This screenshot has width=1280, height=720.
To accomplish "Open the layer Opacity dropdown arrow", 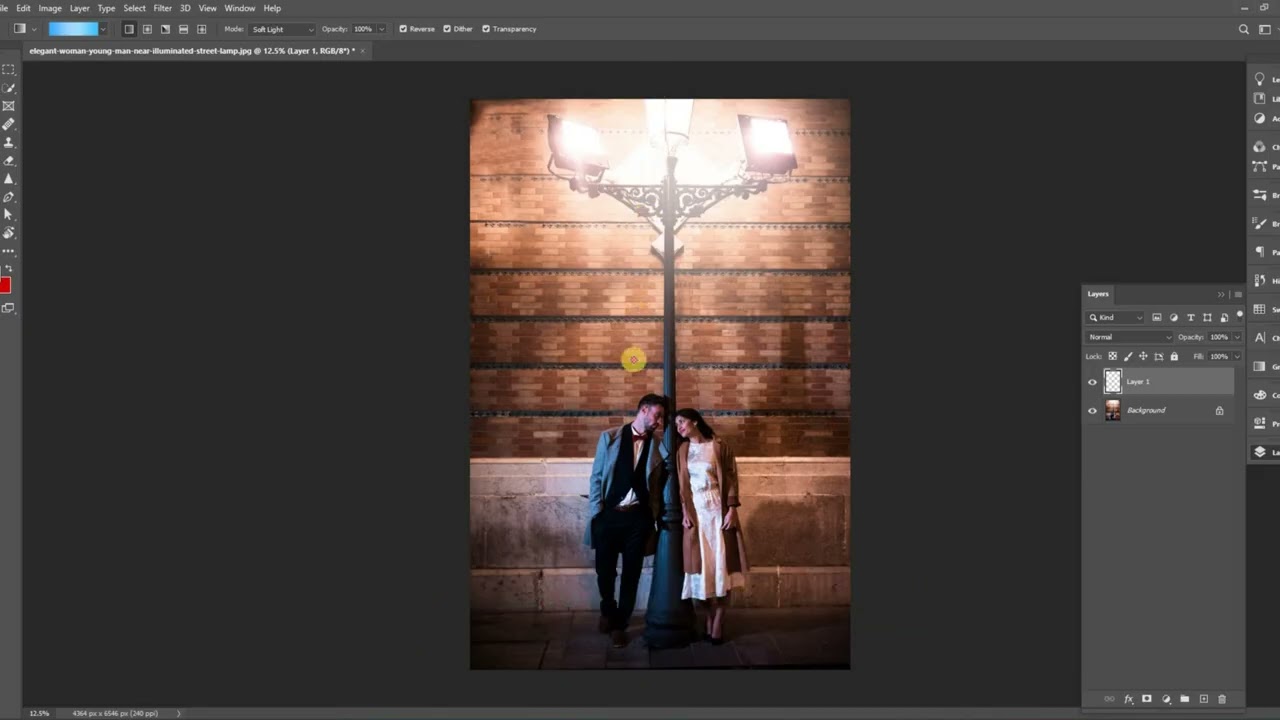I will click(1237, 337).
